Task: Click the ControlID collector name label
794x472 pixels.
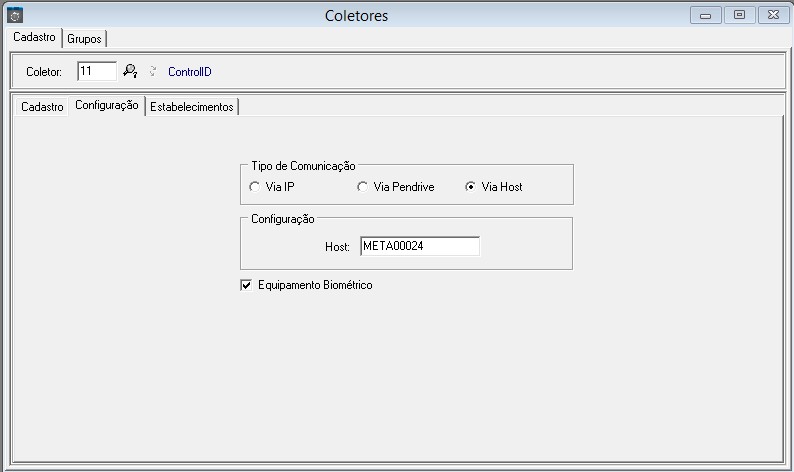Action: [190, 72]
